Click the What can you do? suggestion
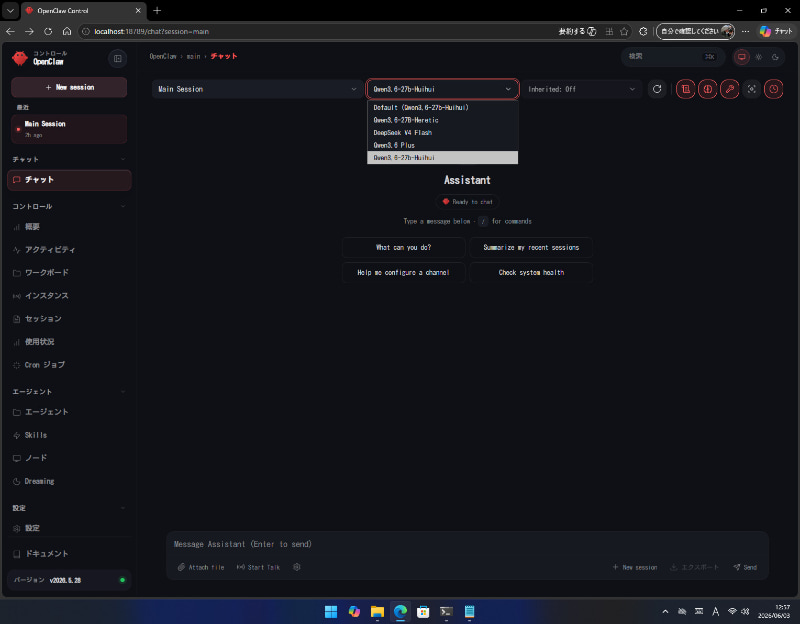This screenshot has width=800, height=624. pyautogui.click(x=404, y=247)
